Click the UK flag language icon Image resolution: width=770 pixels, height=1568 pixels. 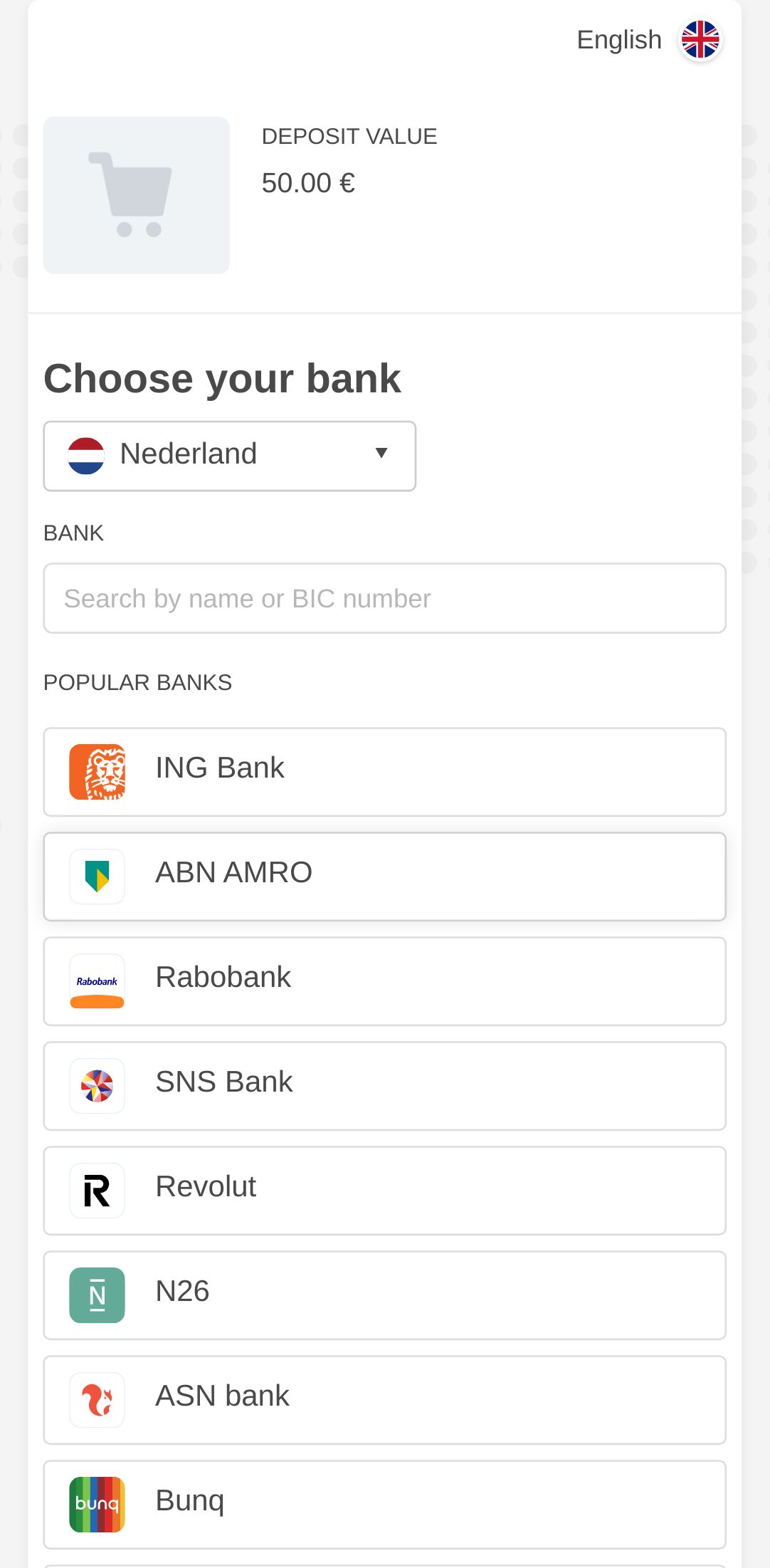click(700, 39)
